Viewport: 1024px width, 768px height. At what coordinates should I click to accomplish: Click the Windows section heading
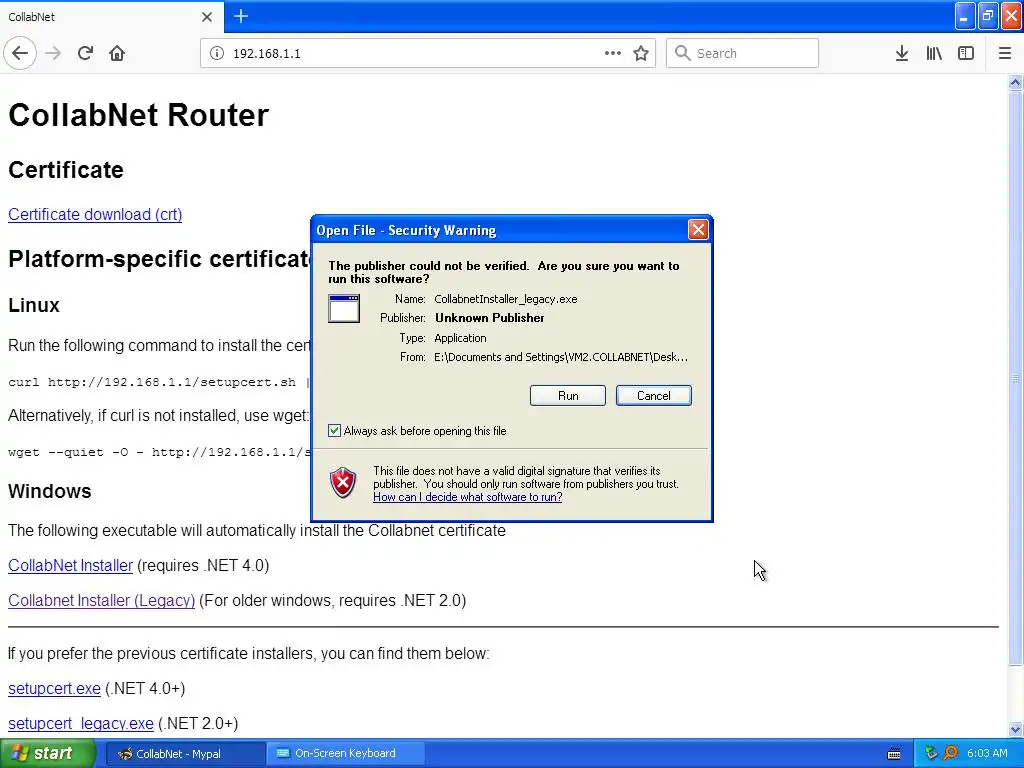coord(50,491)
